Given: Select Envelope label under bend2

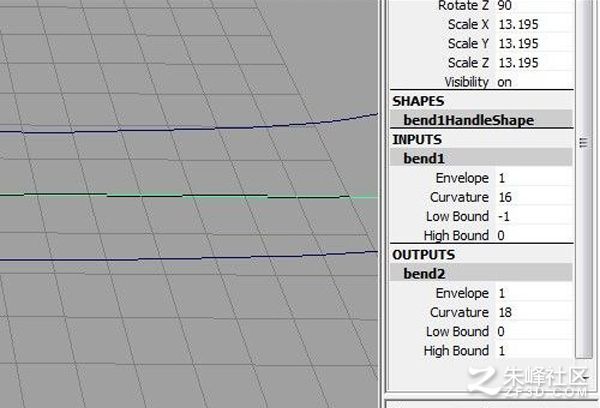Looking at the screenshot, I should (x=462, y=293).
